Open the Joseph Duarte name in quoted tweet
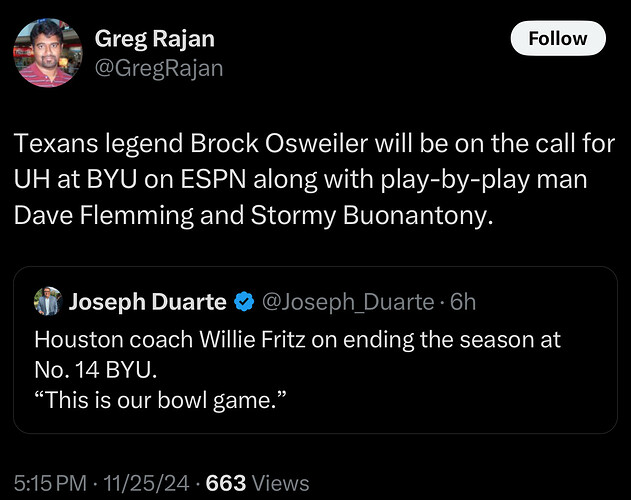The height and width of the screenshot is (500, 631). click(x=147, y=302)
